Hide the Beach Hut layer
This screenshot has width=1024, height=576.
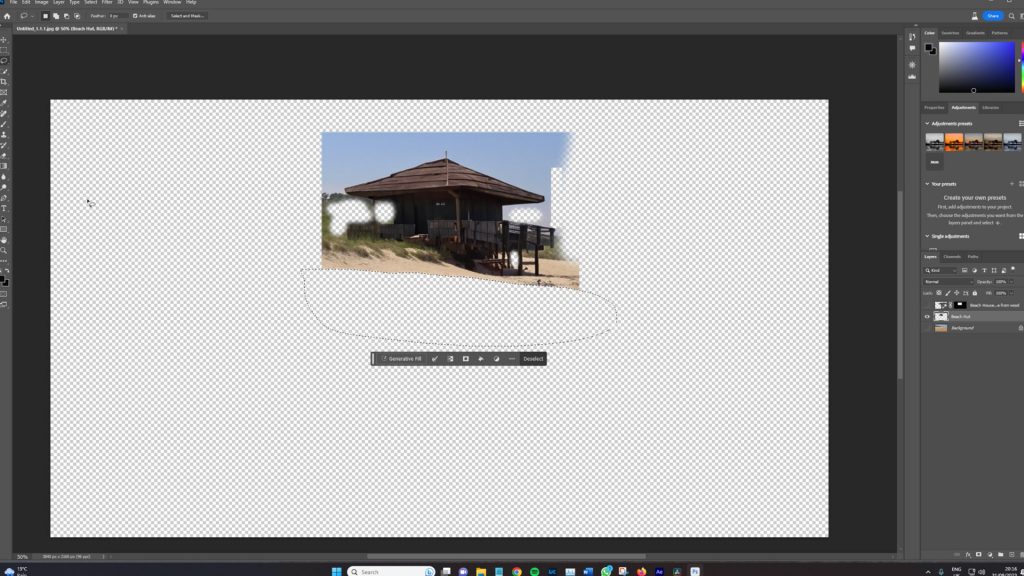(927, 317)
